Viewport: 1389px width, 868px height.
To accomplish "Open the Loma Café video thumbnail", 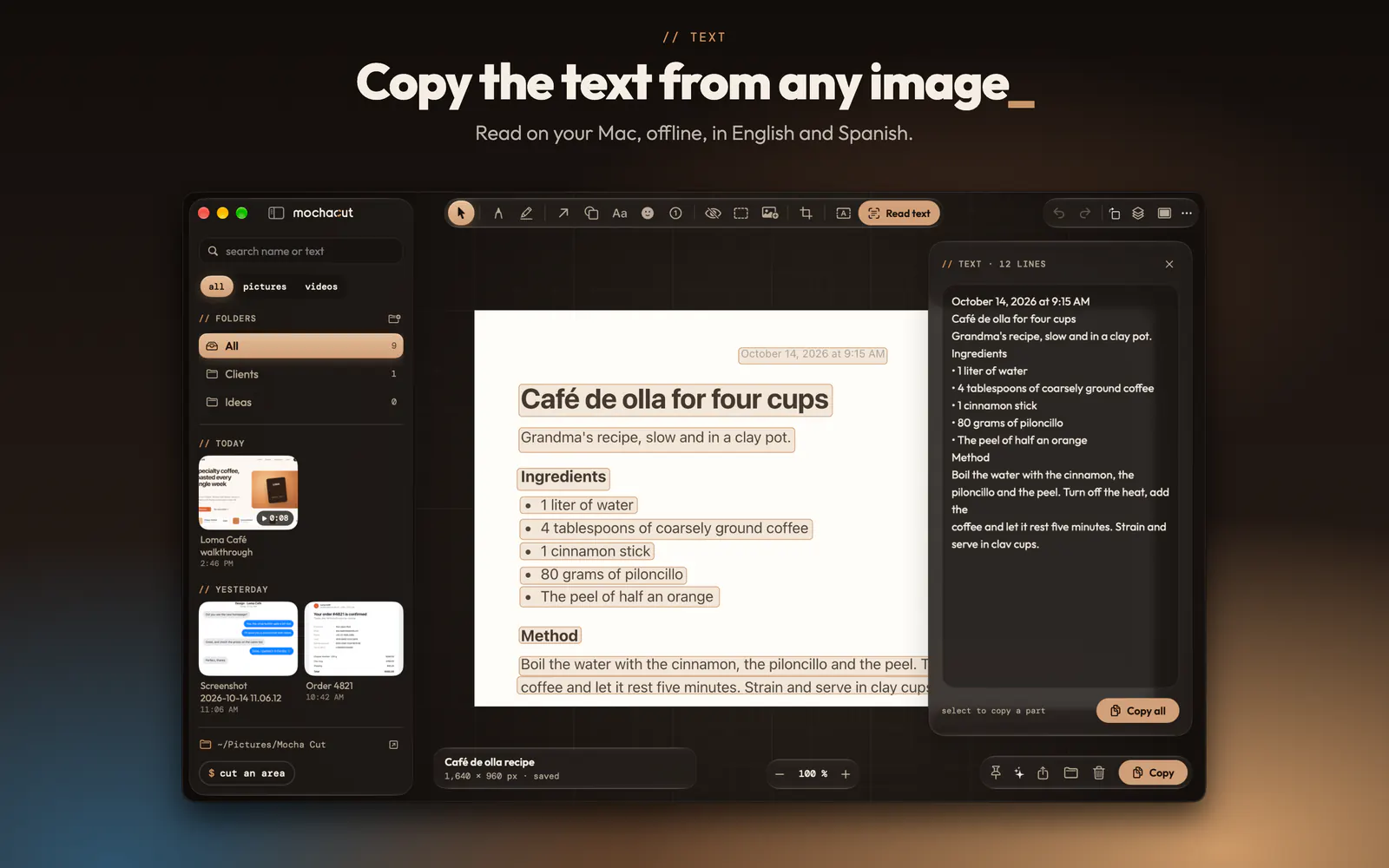I will pyautogui.click(x=248, y=492).
